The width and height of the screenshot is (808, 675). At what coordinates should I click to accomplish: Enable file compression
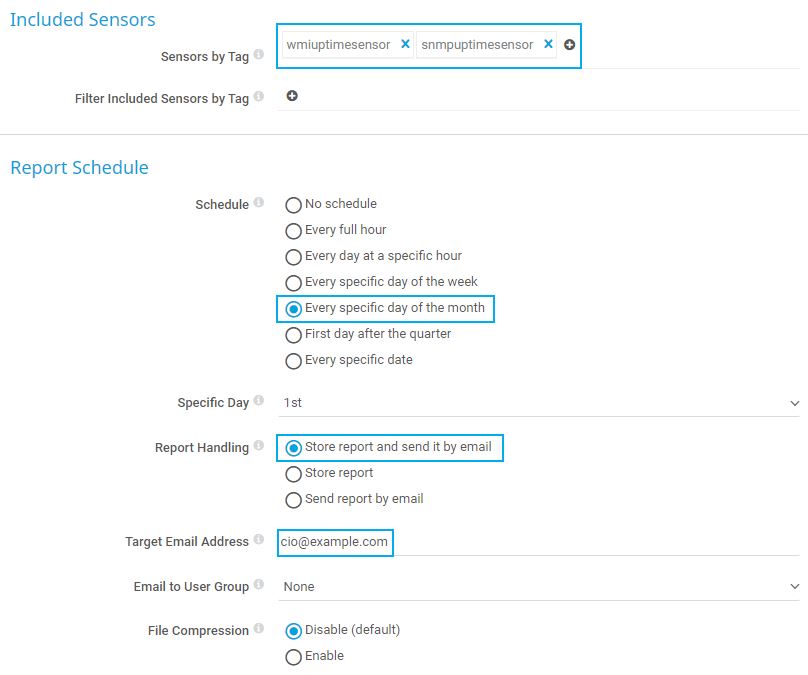(293, 657)
